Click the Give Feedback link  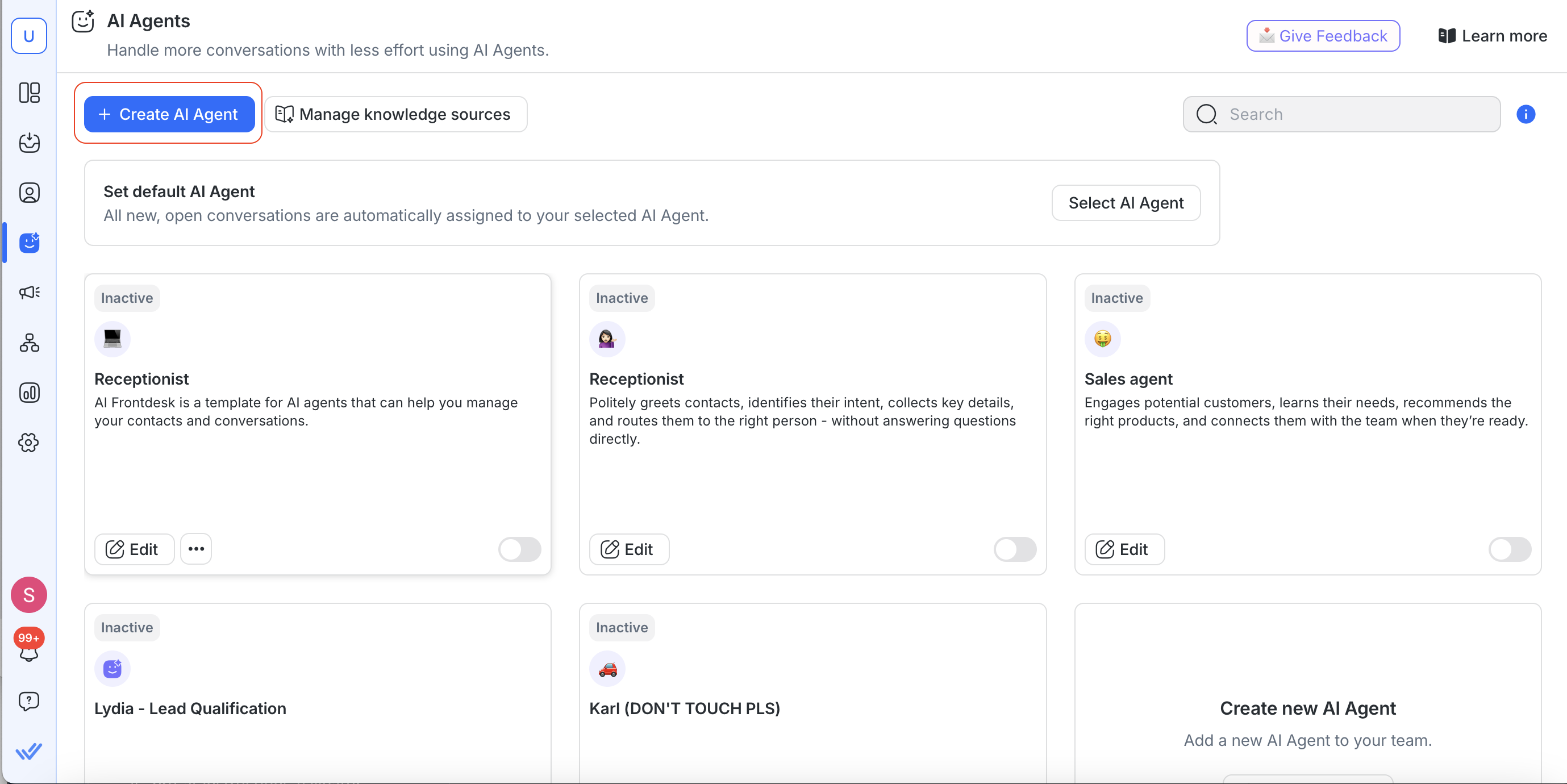pyautogui.click(x=1323, y=36)
